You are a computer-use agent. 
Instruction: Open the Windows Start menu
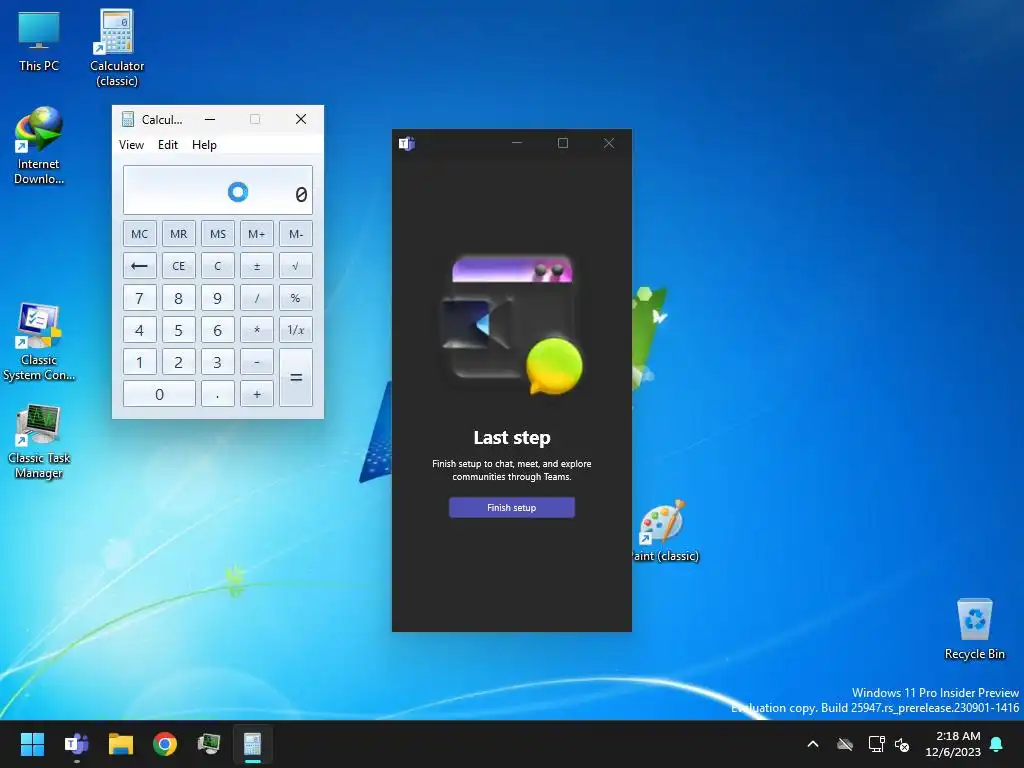tap(32, 744)
